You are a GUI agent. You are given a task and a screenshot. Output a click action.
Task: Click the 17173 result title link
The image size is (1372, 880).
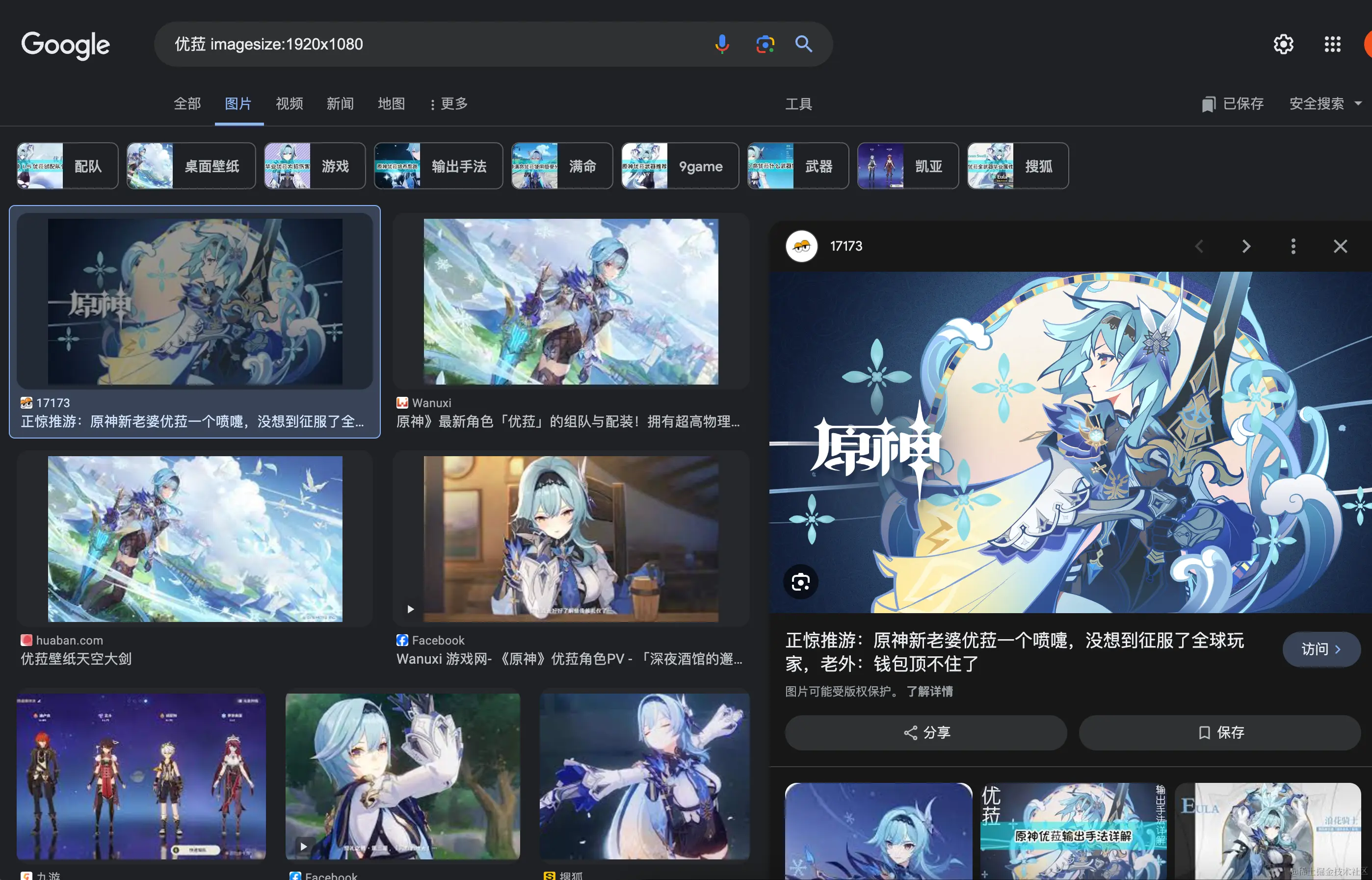pyautogui.click(x=192, y=422)
